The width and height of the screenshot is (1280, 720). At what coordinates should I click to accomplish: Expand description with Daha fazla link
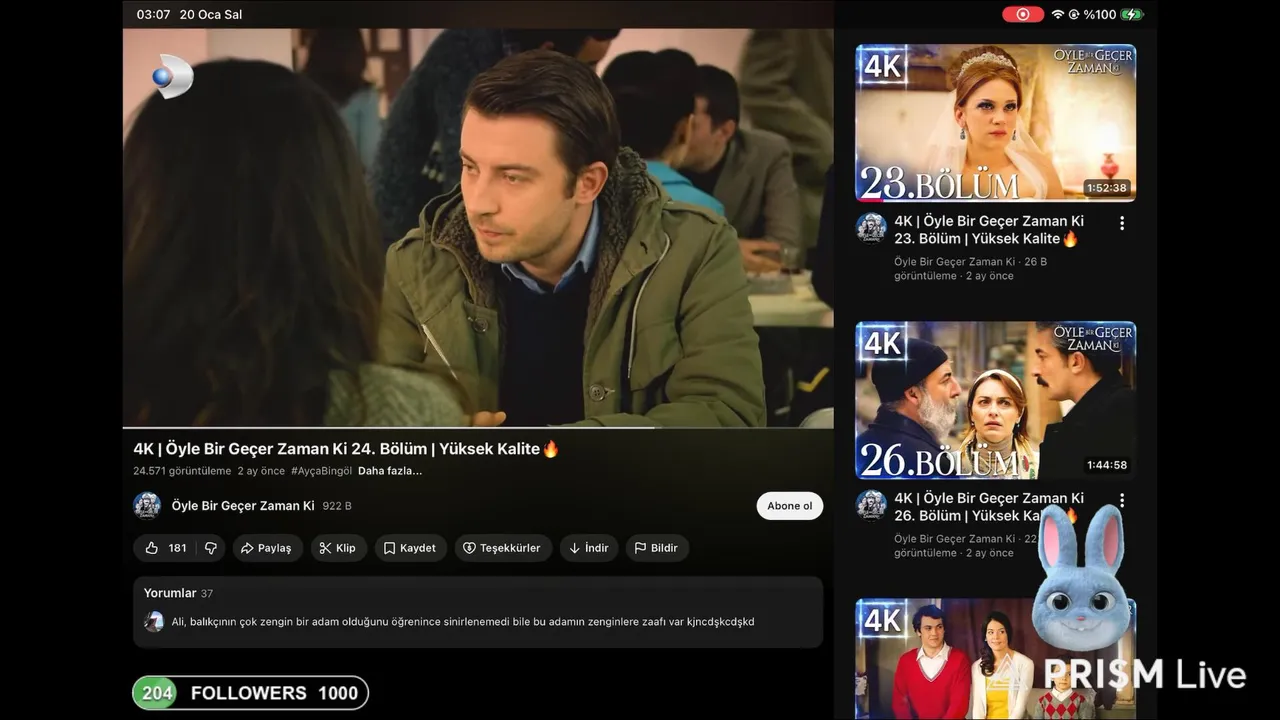coord(390,471)
